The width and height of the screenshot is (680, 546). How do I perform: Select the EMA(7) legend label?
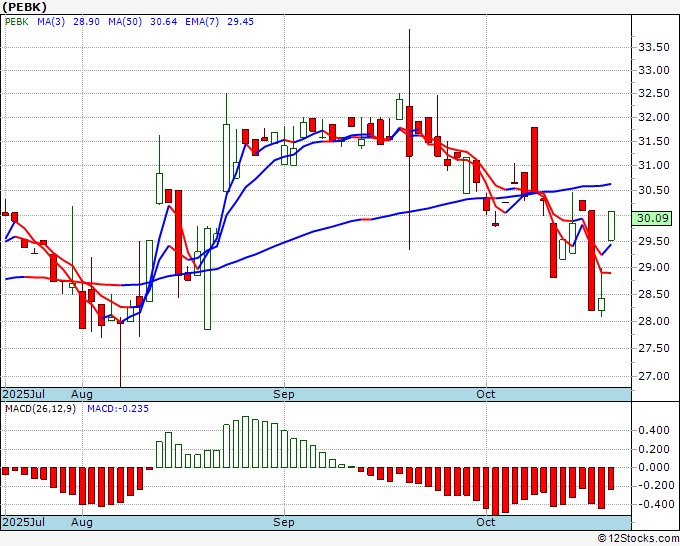(202, 22)
